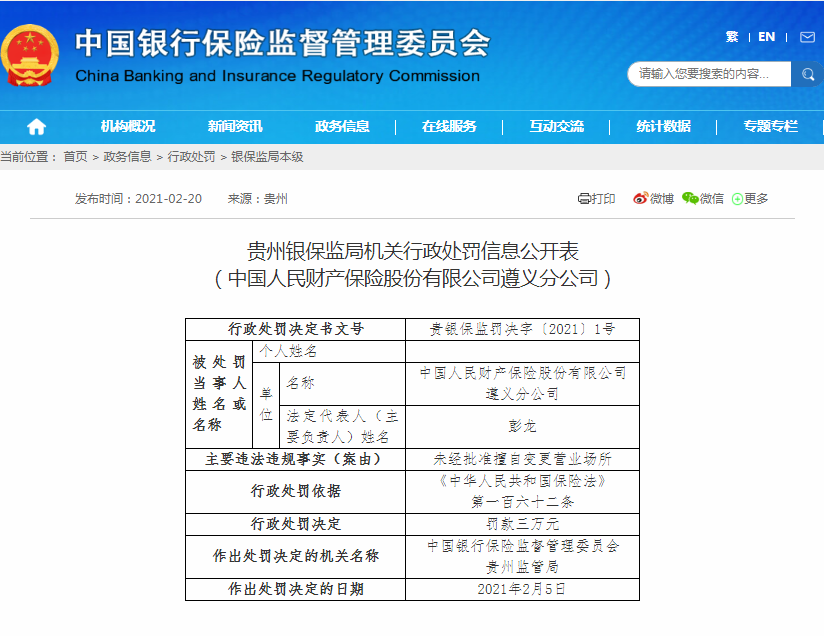Click header cell 作出处罚决定的机关名称
Viewport: 824px width, 636px height.
pos(296,557)
